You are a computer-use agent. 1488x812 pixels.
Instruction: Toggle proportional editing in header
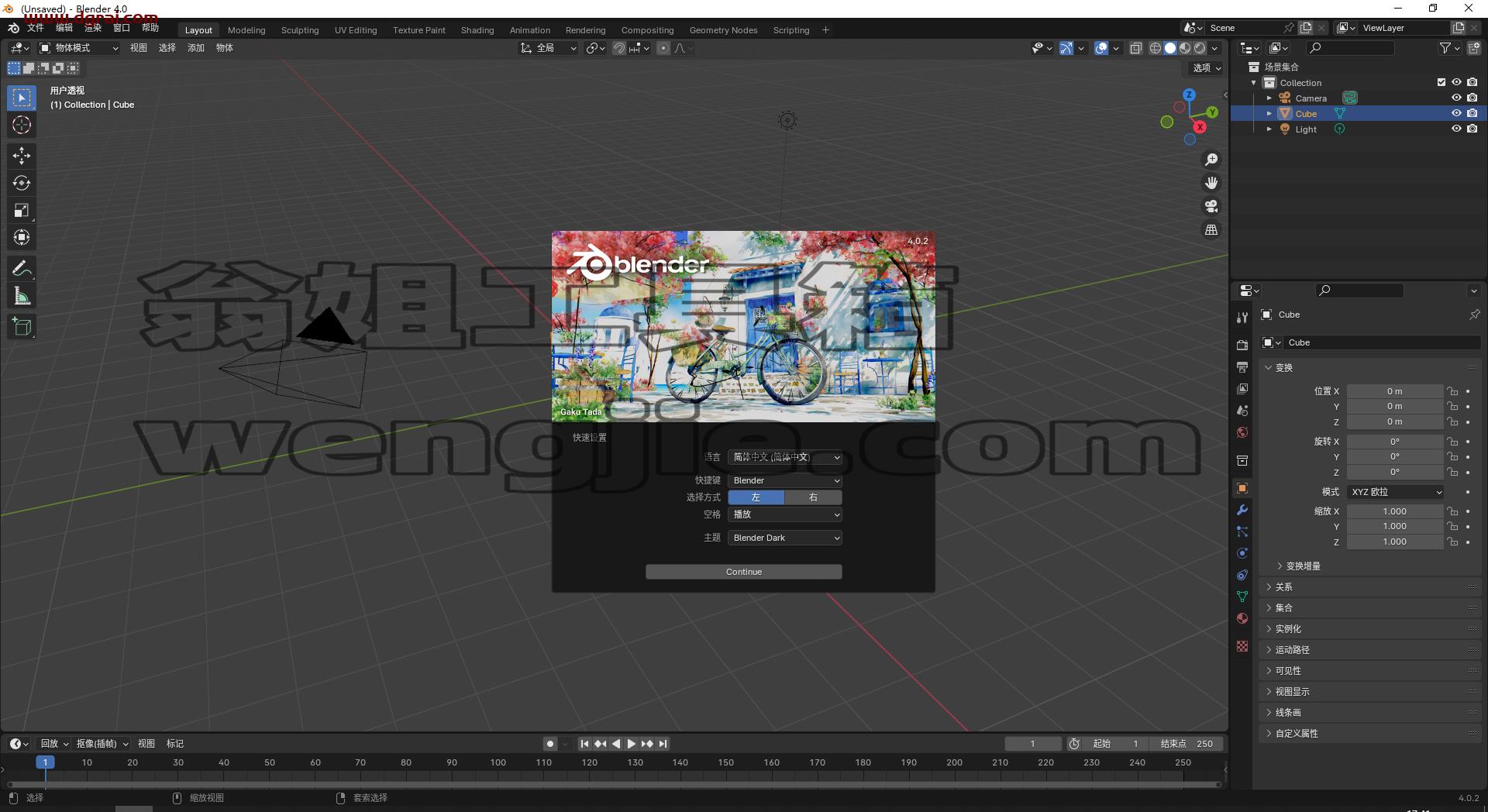663,48
